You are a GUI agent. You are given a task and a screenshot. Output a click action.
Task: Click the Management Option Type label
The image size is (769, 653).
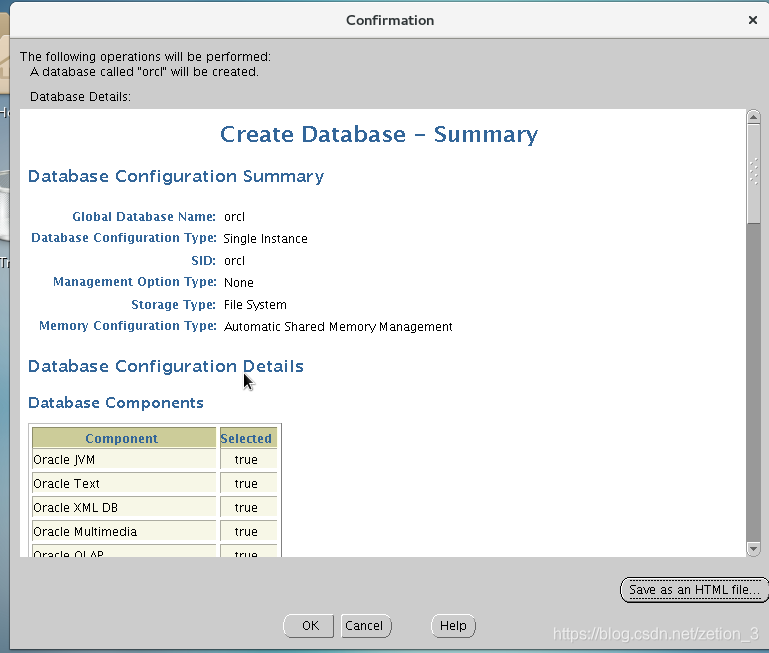(x=135, y=282)
